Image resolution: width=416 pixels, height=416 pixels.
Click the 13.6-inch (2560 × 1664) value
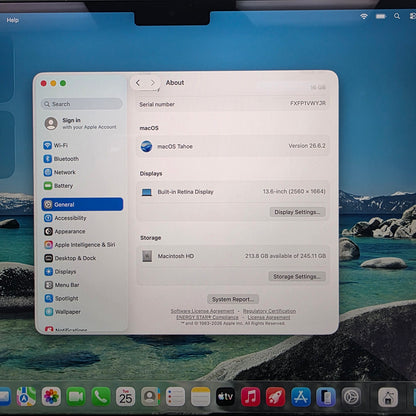(x=294, y=191)
